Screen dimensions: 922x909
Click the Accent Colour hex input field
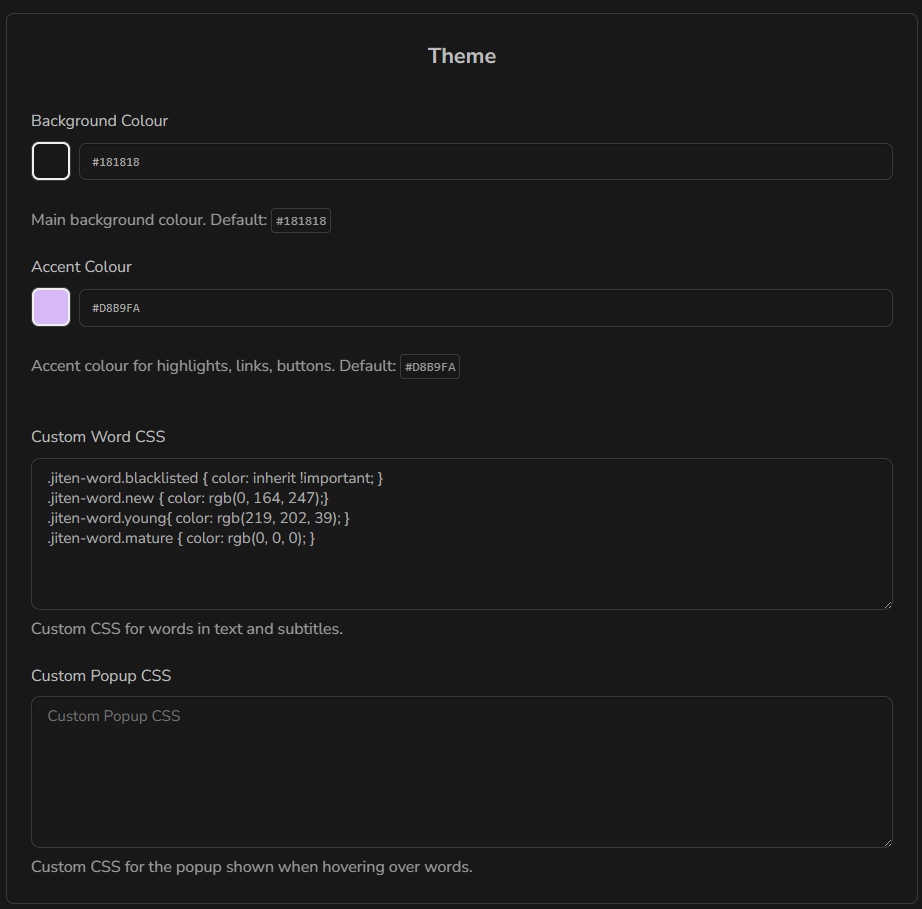pos(400,307)
